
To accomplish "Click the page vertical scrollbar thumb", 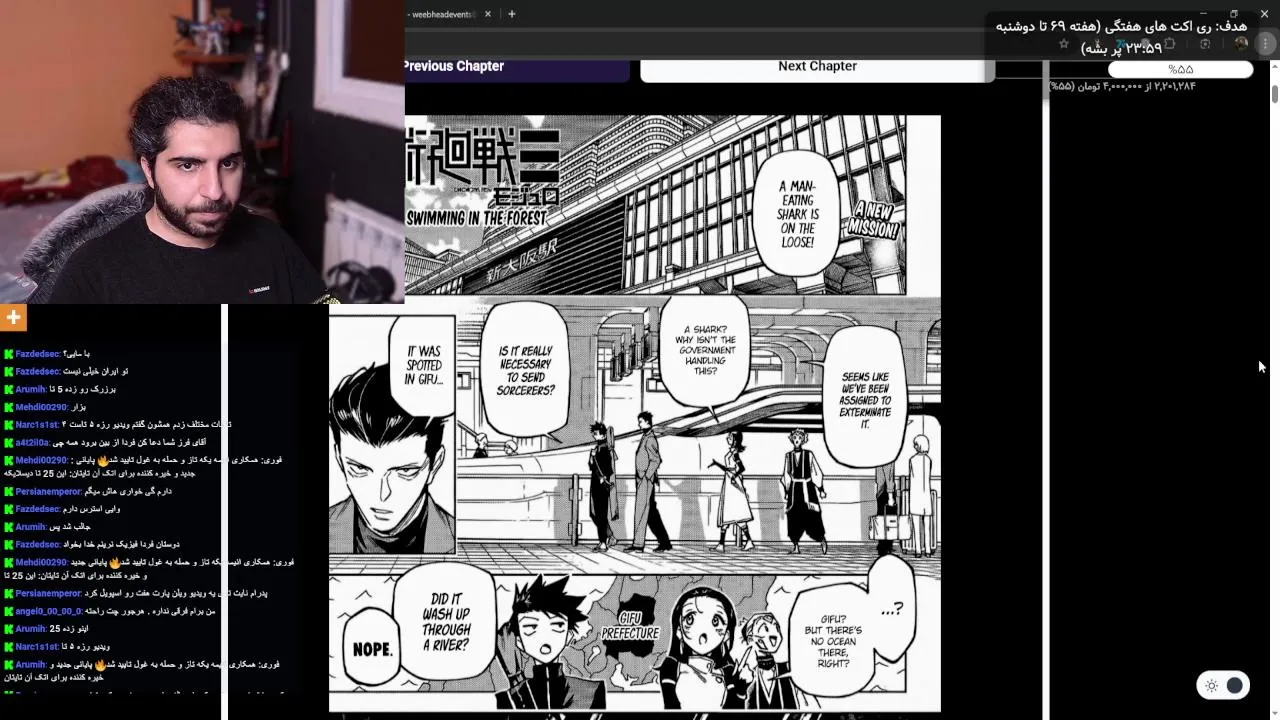I will coord(1275,94).
